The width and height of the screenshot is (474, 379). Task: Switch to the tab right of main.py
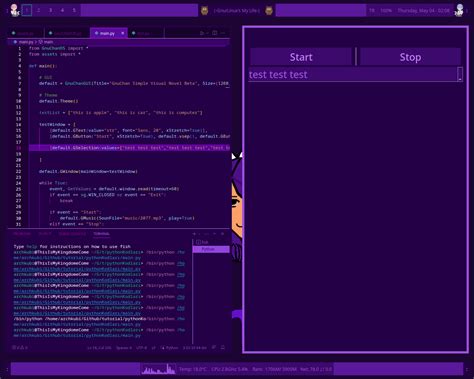145,33
